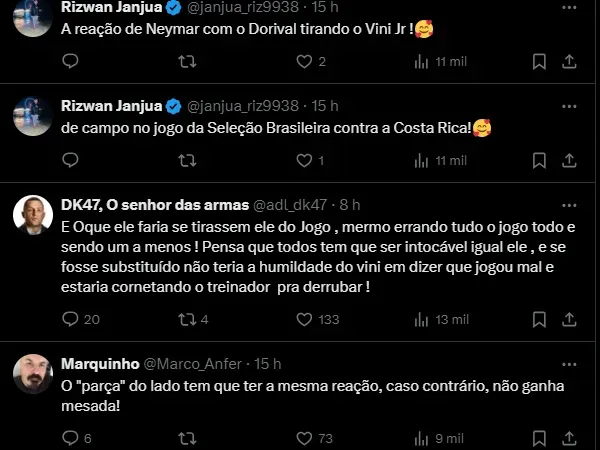The width and height of the screenshot is (600, 450).
Task: Open more options on DK47's tweet
Action: [570, 203]
